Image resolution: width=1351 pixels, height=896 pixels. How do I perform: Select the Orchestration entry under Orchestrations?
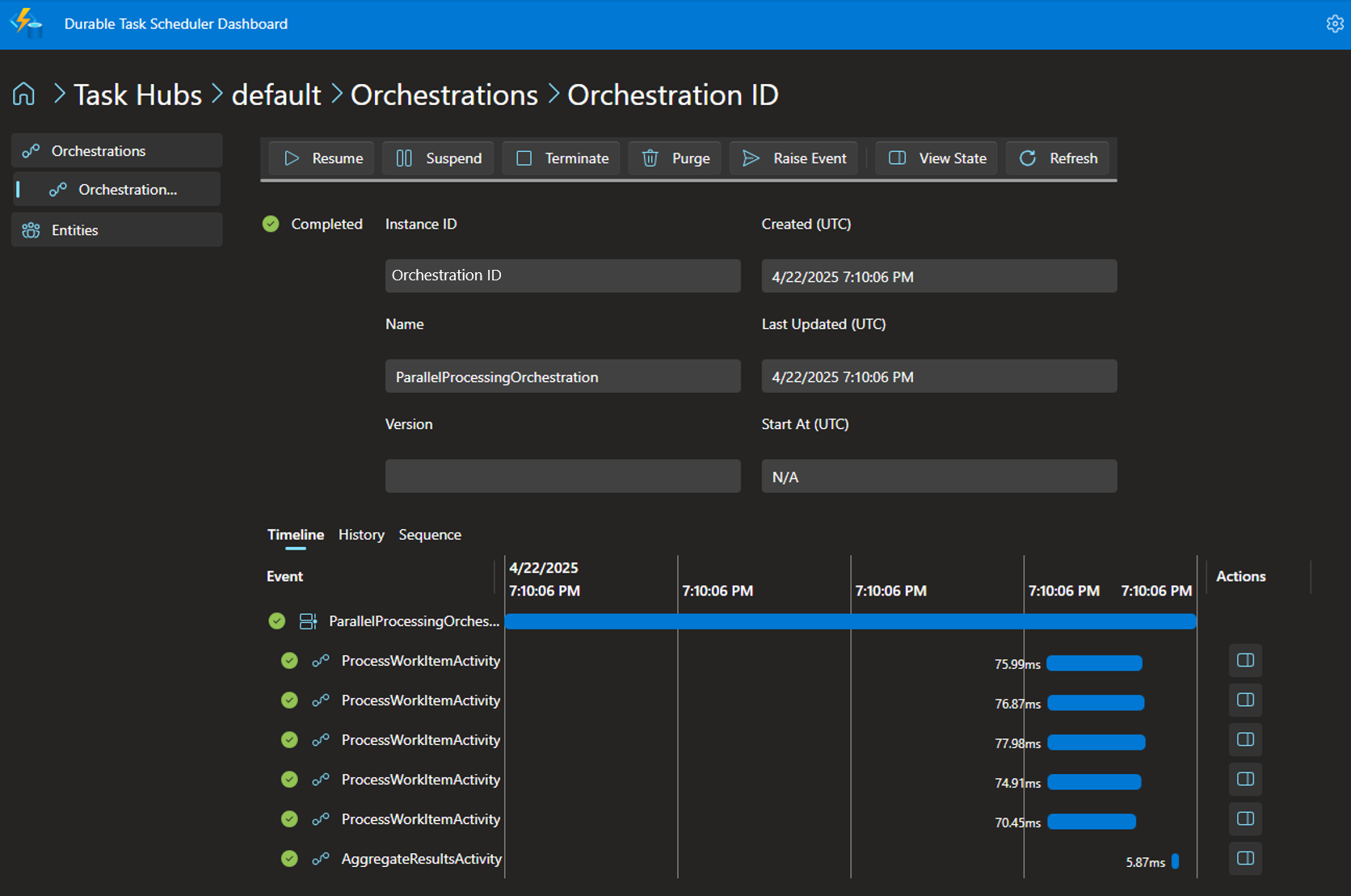[x=128, y=189]
